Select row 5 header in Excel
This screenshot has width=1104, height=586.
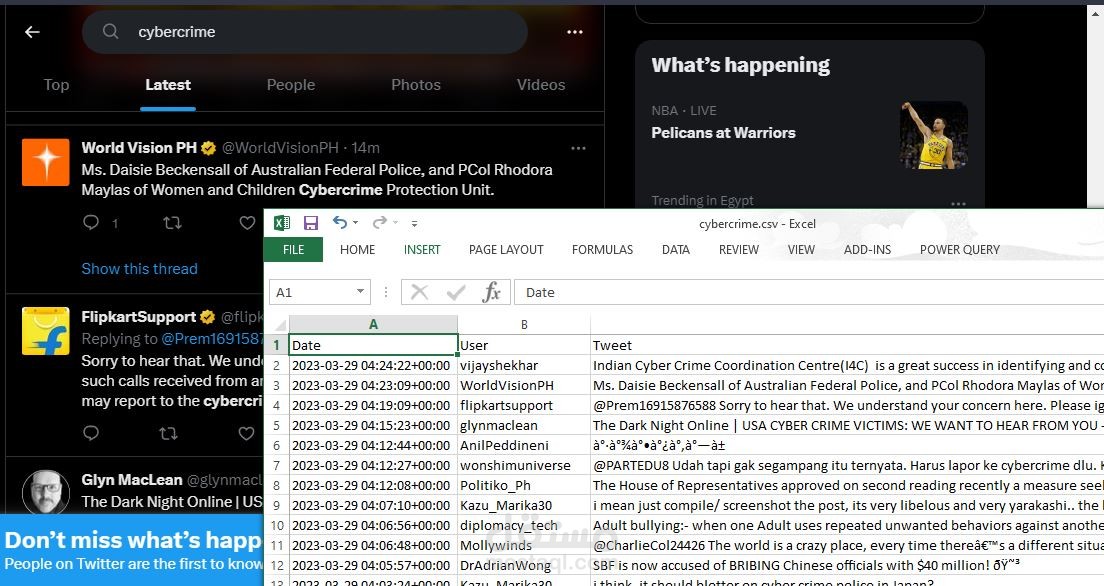point(277,425)
